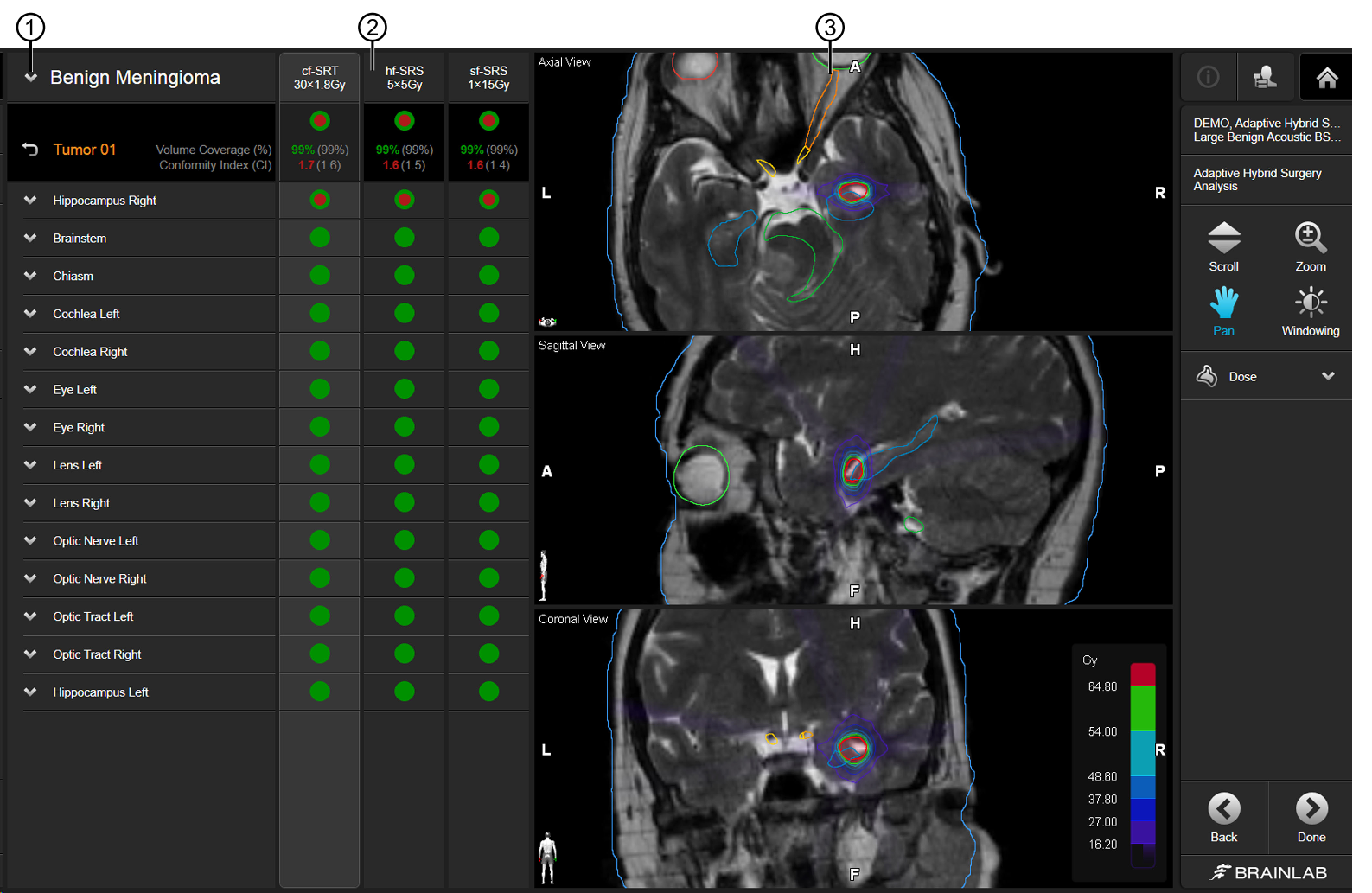Viewport: 1372px width, 893px height.
Task: Click the Coronal View image panel
Action: tap(853, 749)
